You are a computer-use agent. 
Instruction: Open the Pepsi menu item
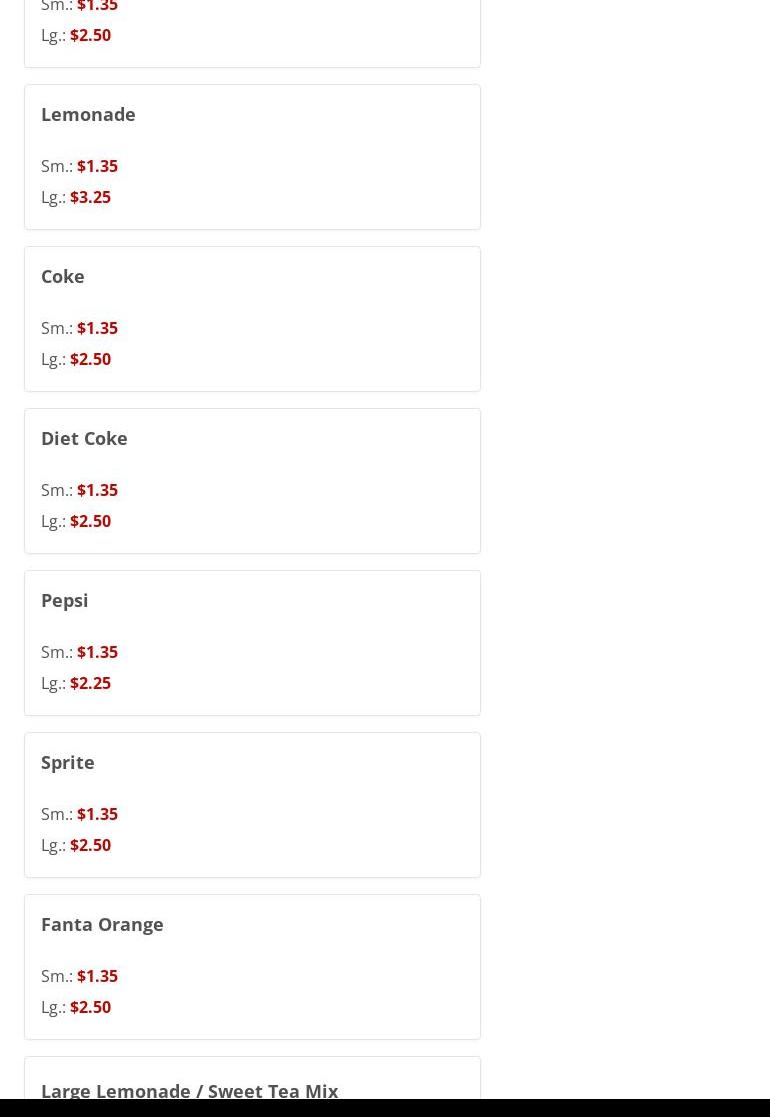click(x=64, y=600)
